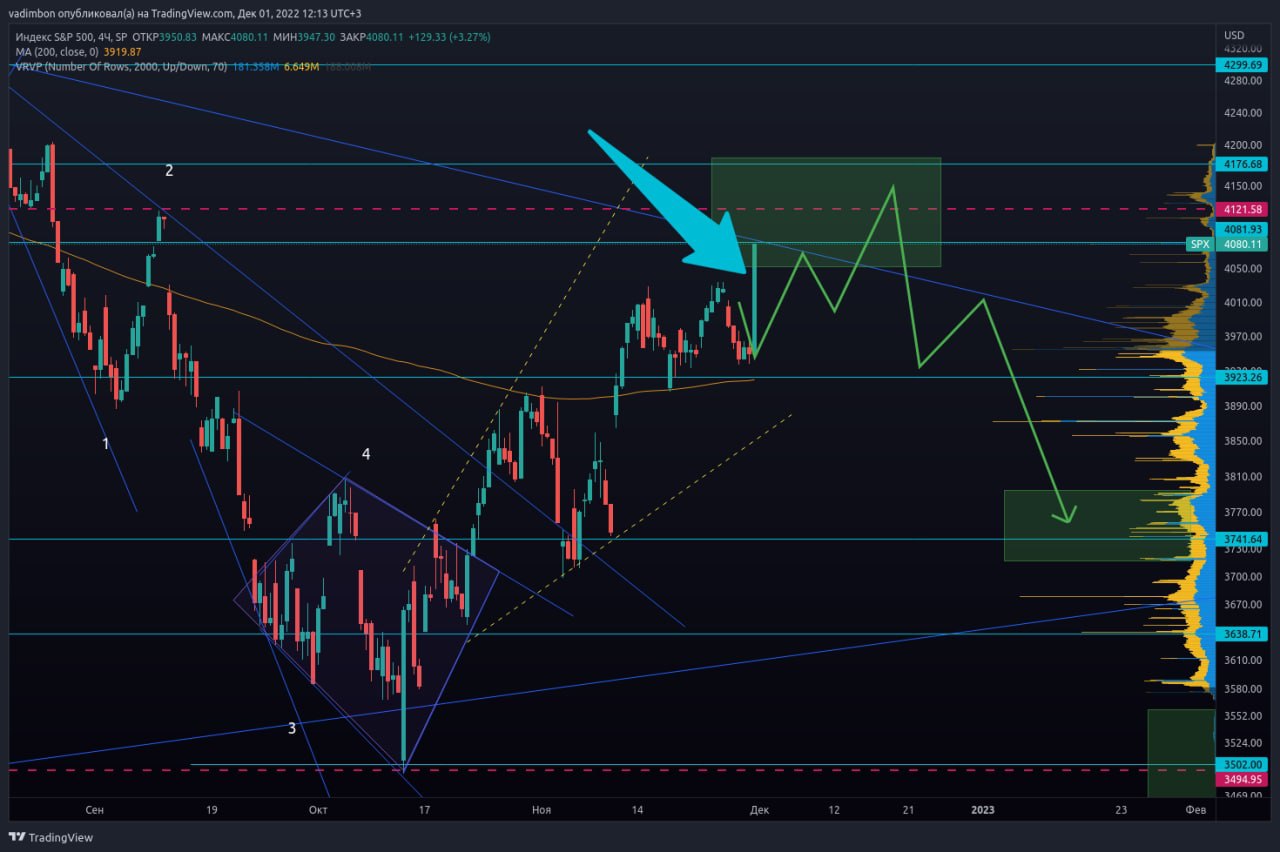Click the 3552.00 price axis tick
The image size is (1280, 852).
click(x=1242, y=717)
